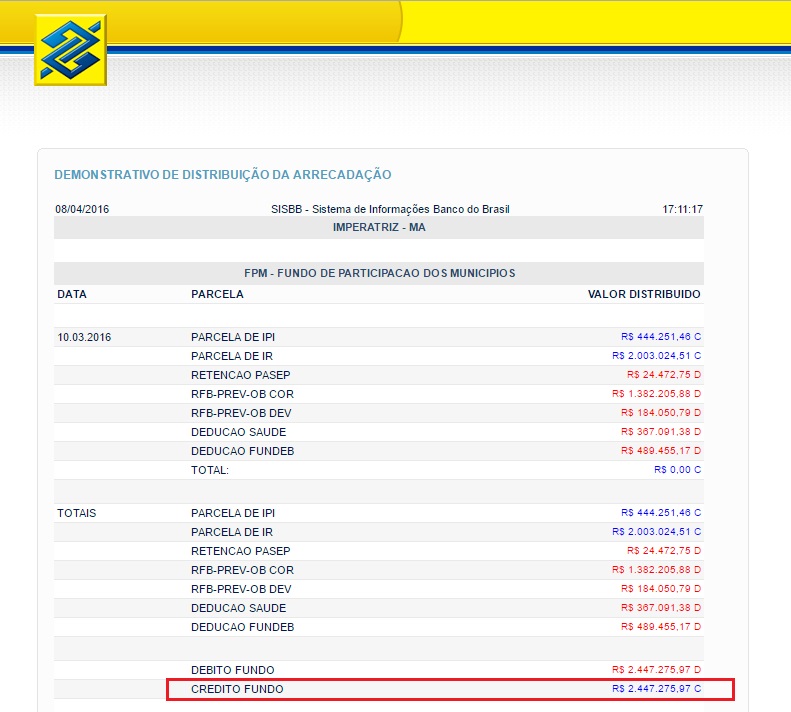Viewport: 791px width, 712px height.
Task: Click the TOTAIS row label
Action: 77,513
